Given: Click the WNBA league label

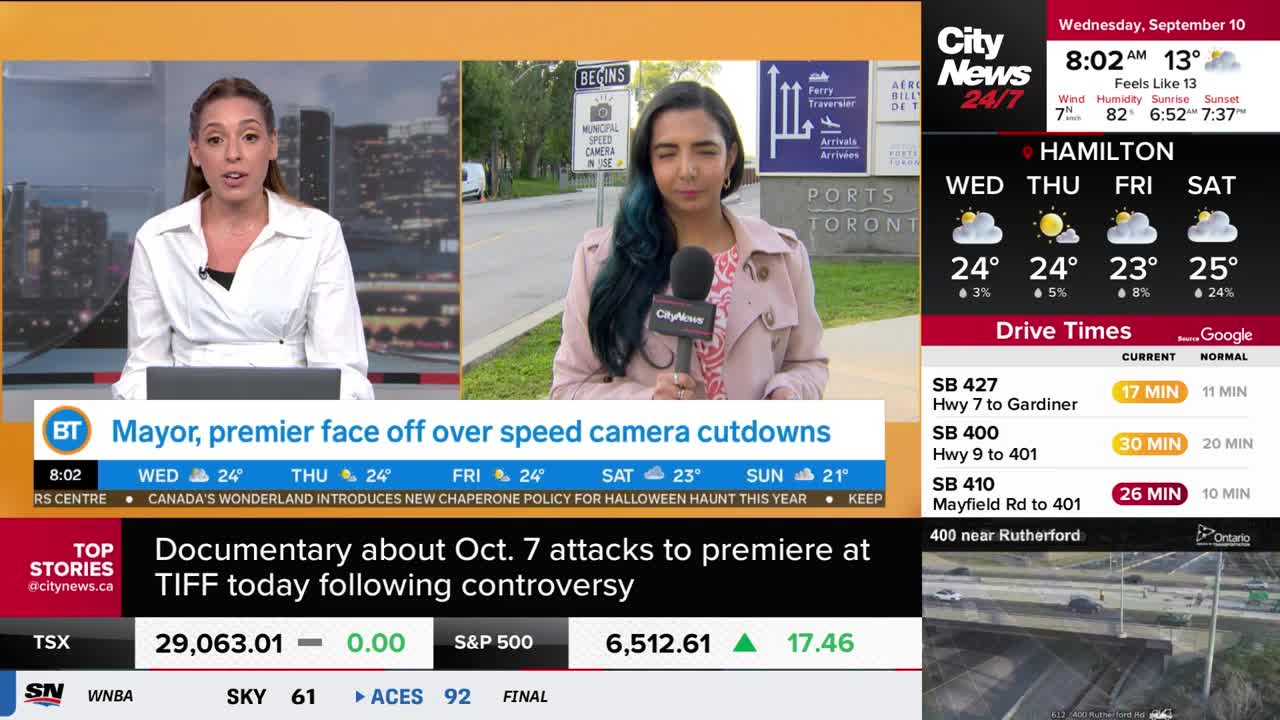Looking at the screenshot, I should [110, 696].
